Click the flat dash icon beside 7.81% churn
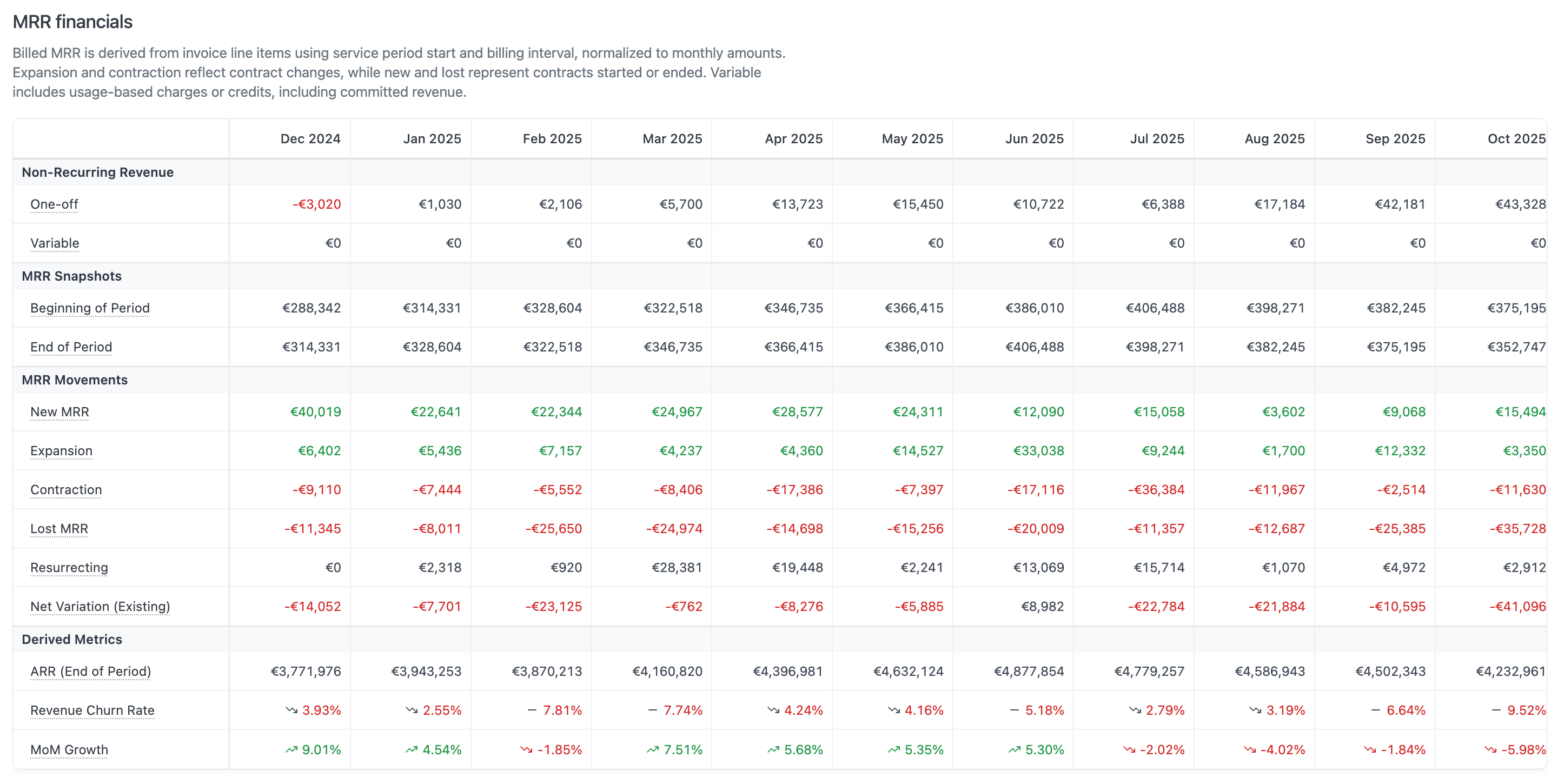The width and height of the screenshot is (1564, 784). [x=532, y=710]
